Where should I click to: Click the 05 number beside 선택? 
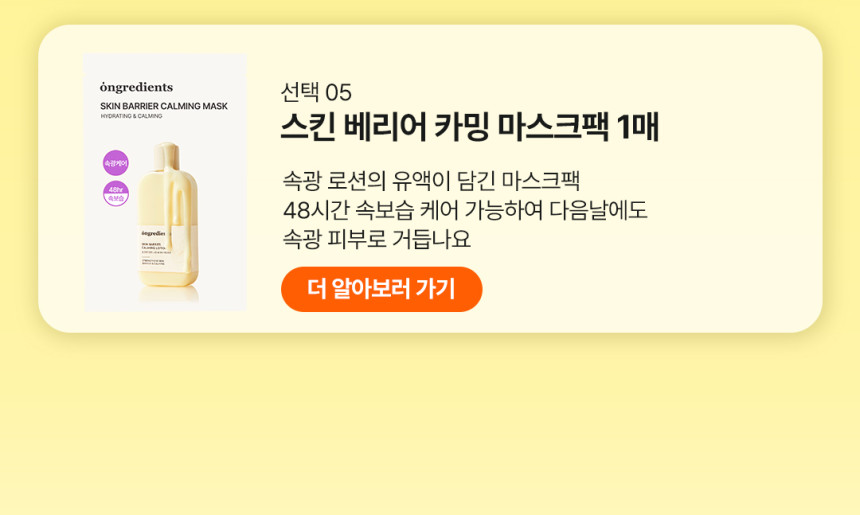[x=338, y=93]
